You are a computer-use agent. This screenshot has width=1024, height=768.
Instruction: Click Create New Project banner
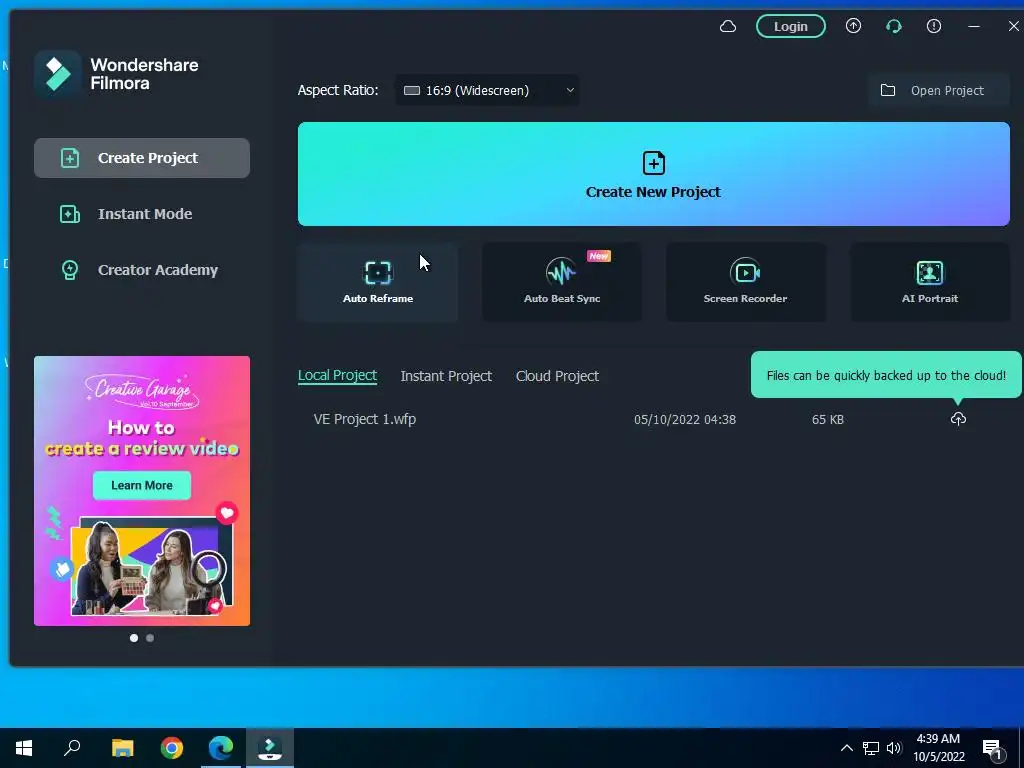(653, 174)
